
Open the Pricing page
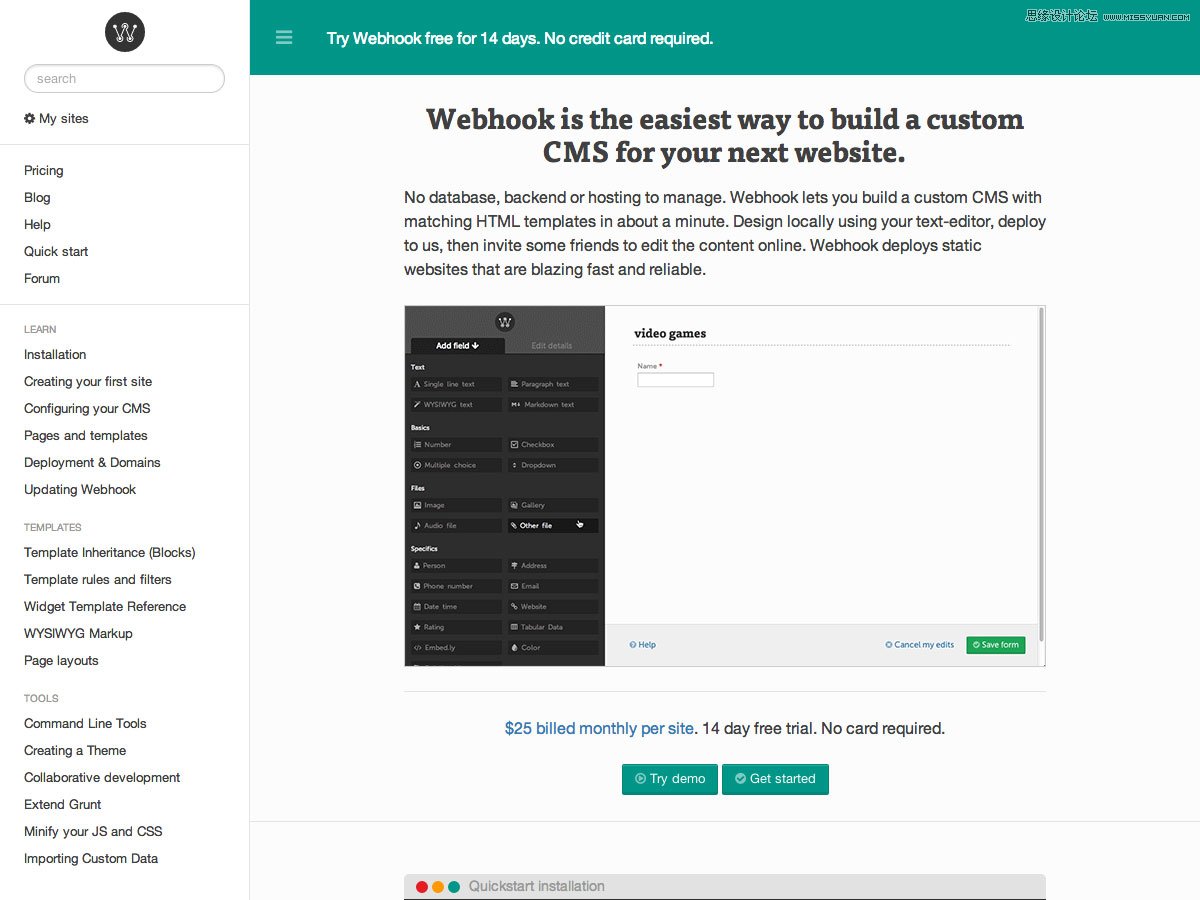pos(44,171)
